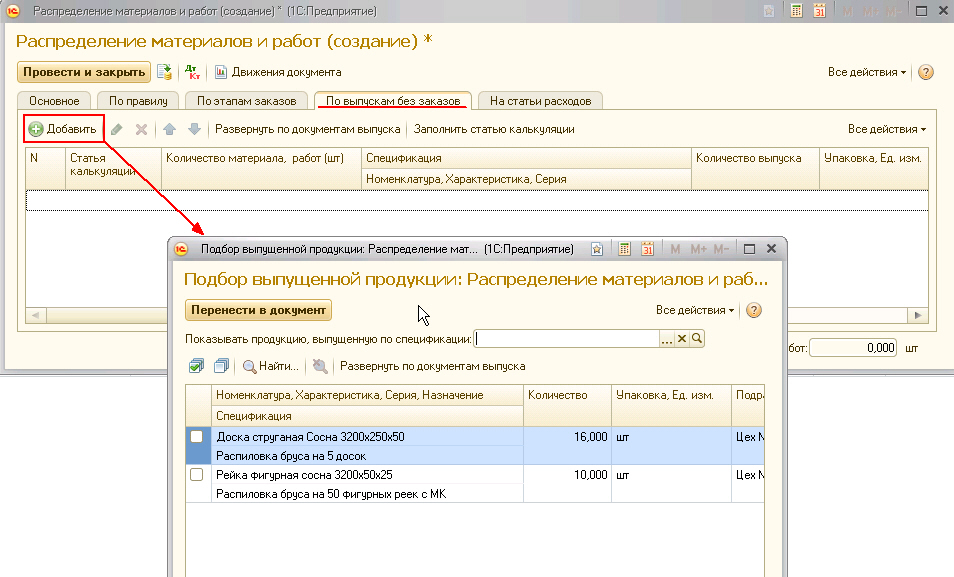Click the right scroll arrow of main table
Viewport: 954px width, 577px height.
917,315
